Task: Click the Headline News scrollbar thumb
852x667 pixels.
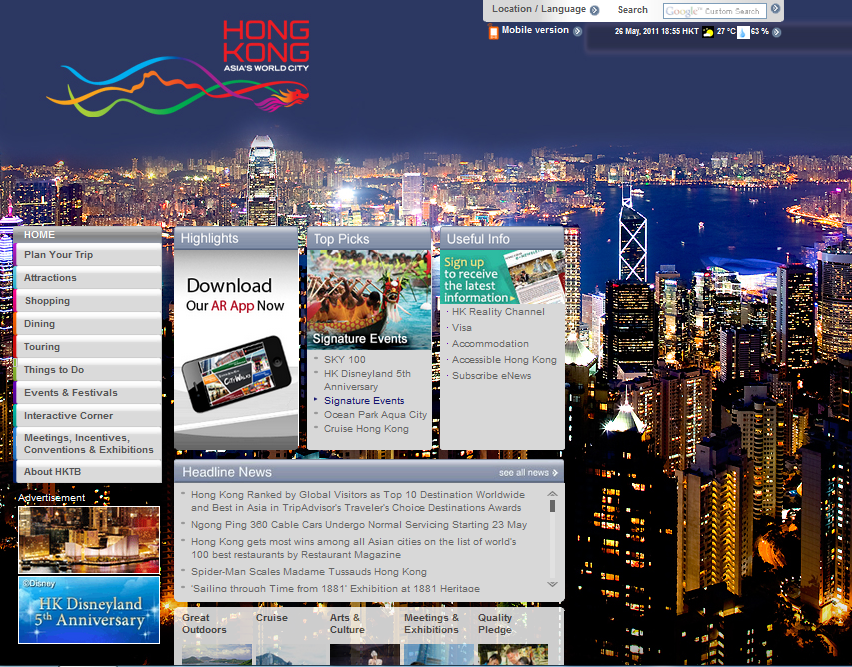Action: pos(552,506)
